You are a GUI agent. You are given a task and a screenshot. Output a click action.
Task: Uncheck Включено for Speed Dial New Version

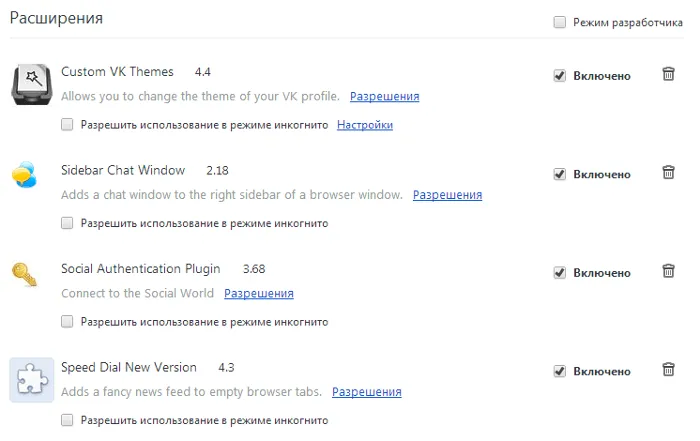coord(559,371)
